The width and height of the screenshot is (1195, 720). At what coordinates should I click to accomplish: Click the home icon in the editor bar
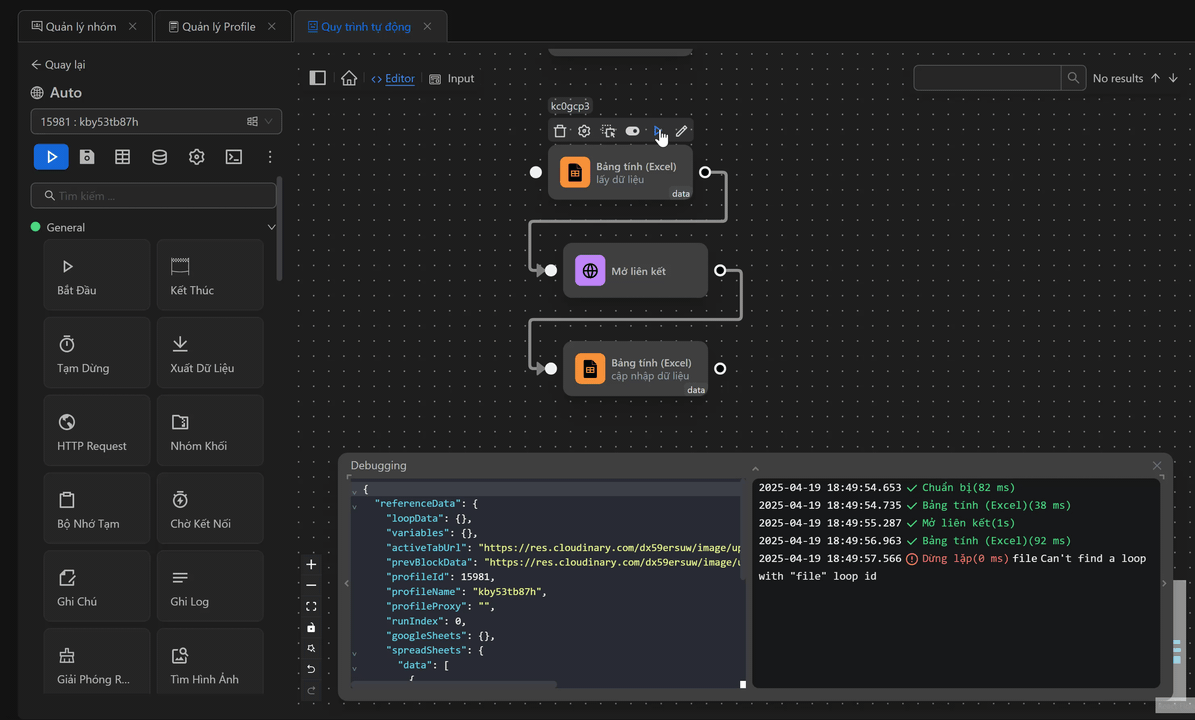(x=349, y=78)
